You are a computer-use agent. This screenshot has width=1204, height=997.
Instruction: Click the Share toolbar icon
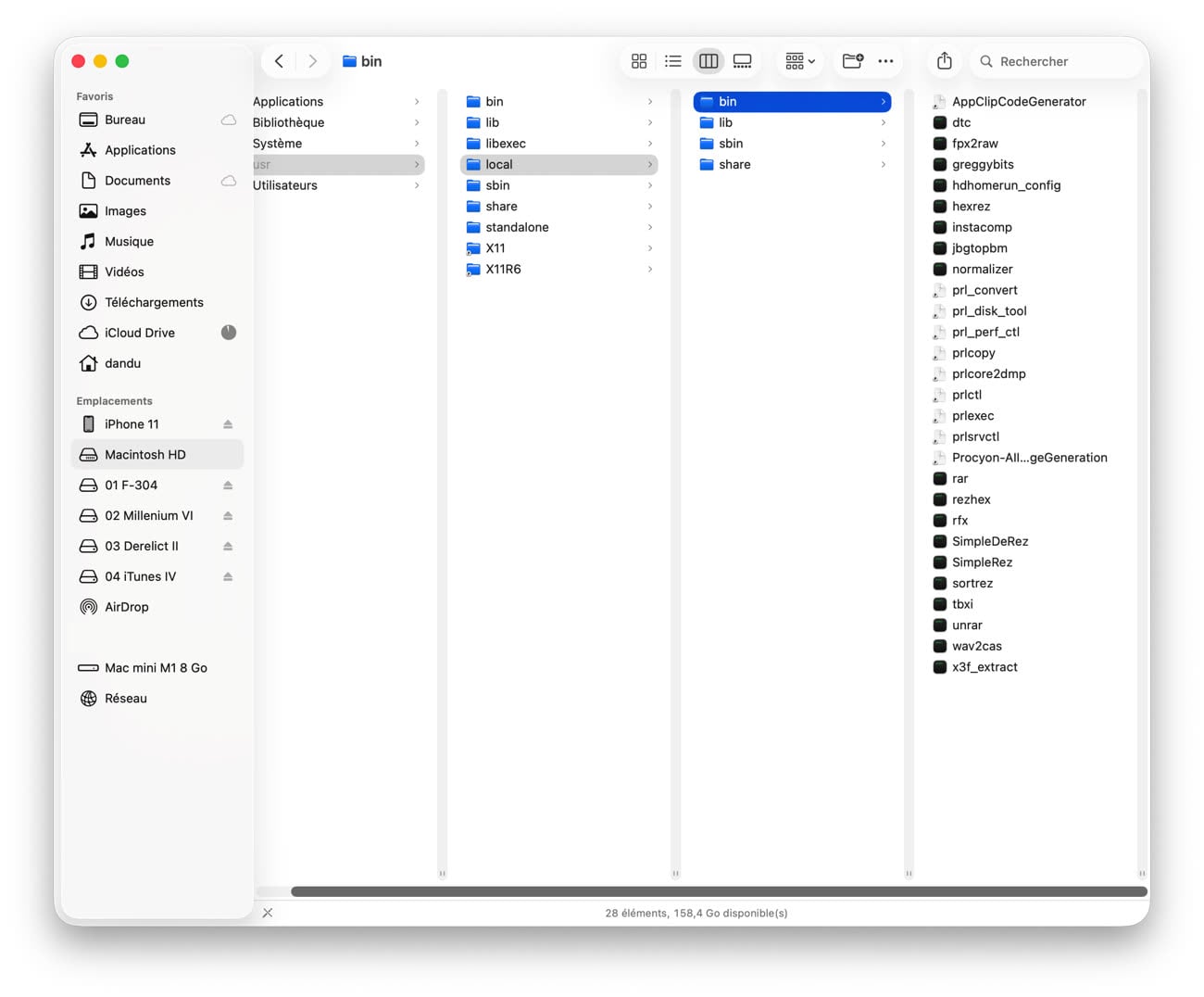tap(944, 61)
